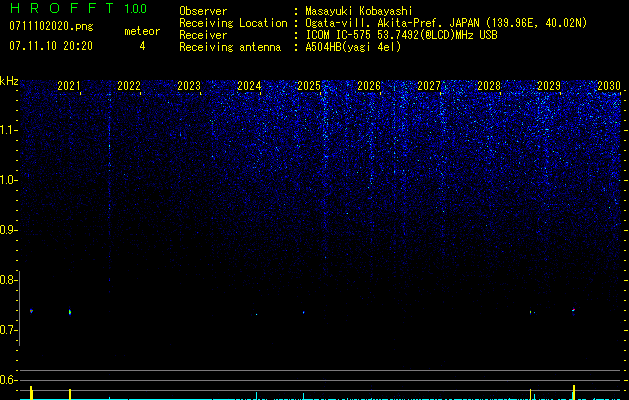Click the 2029 time marker
This screenshot has width=629, height=400.
pos(548,86)
